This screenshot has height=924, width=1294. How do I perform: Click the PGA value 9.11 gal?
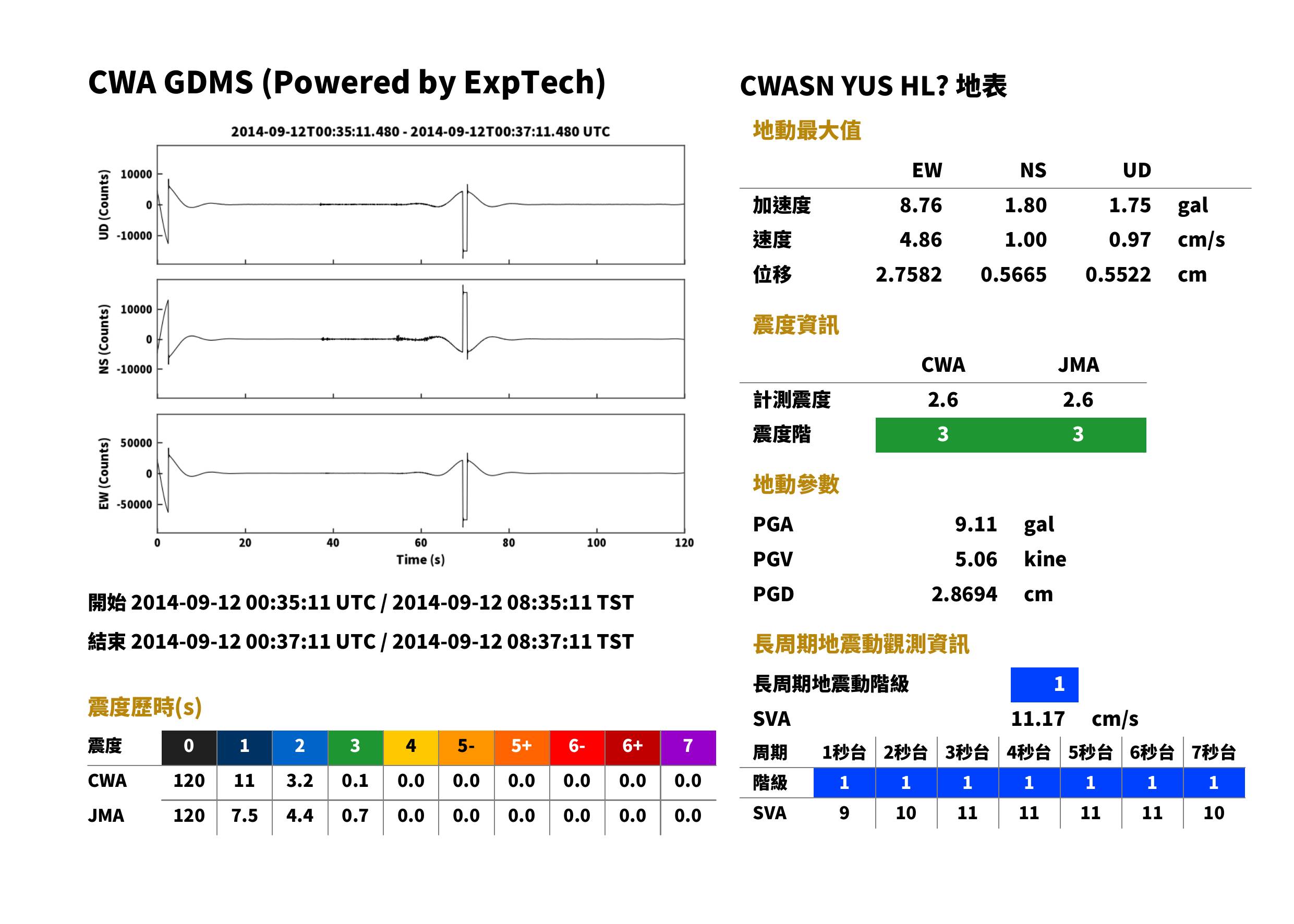click(1005, 525)
